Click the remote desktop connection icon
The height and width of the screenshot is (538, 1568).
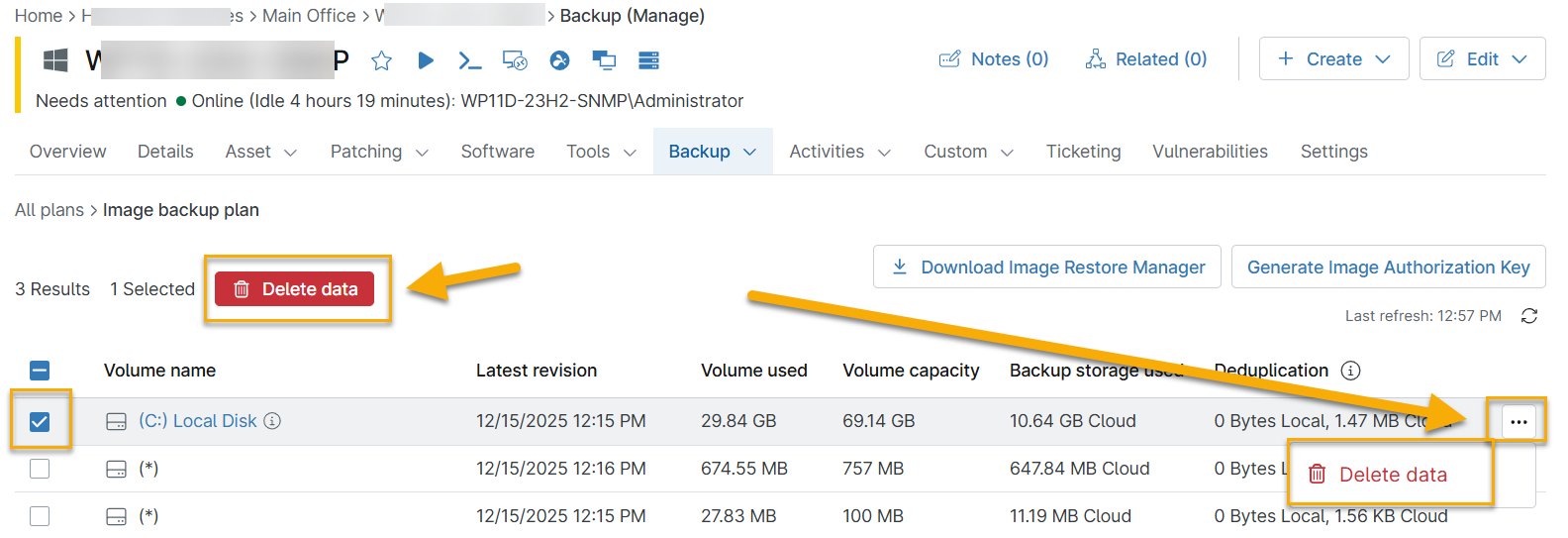(x=515, y=60)
